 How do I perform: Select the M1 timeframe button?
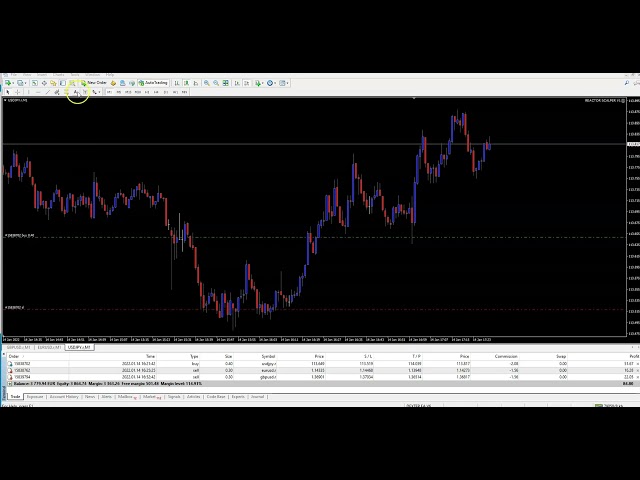pos(108,92)
